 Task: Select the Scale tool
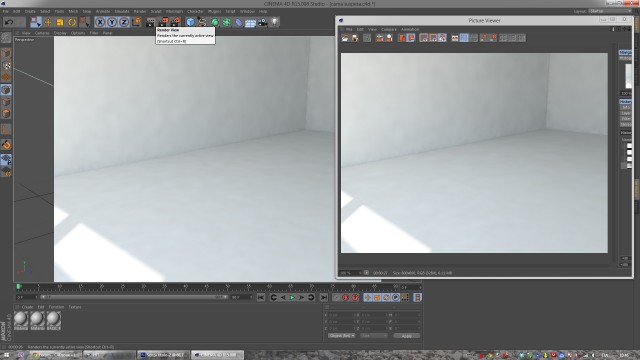60,22
